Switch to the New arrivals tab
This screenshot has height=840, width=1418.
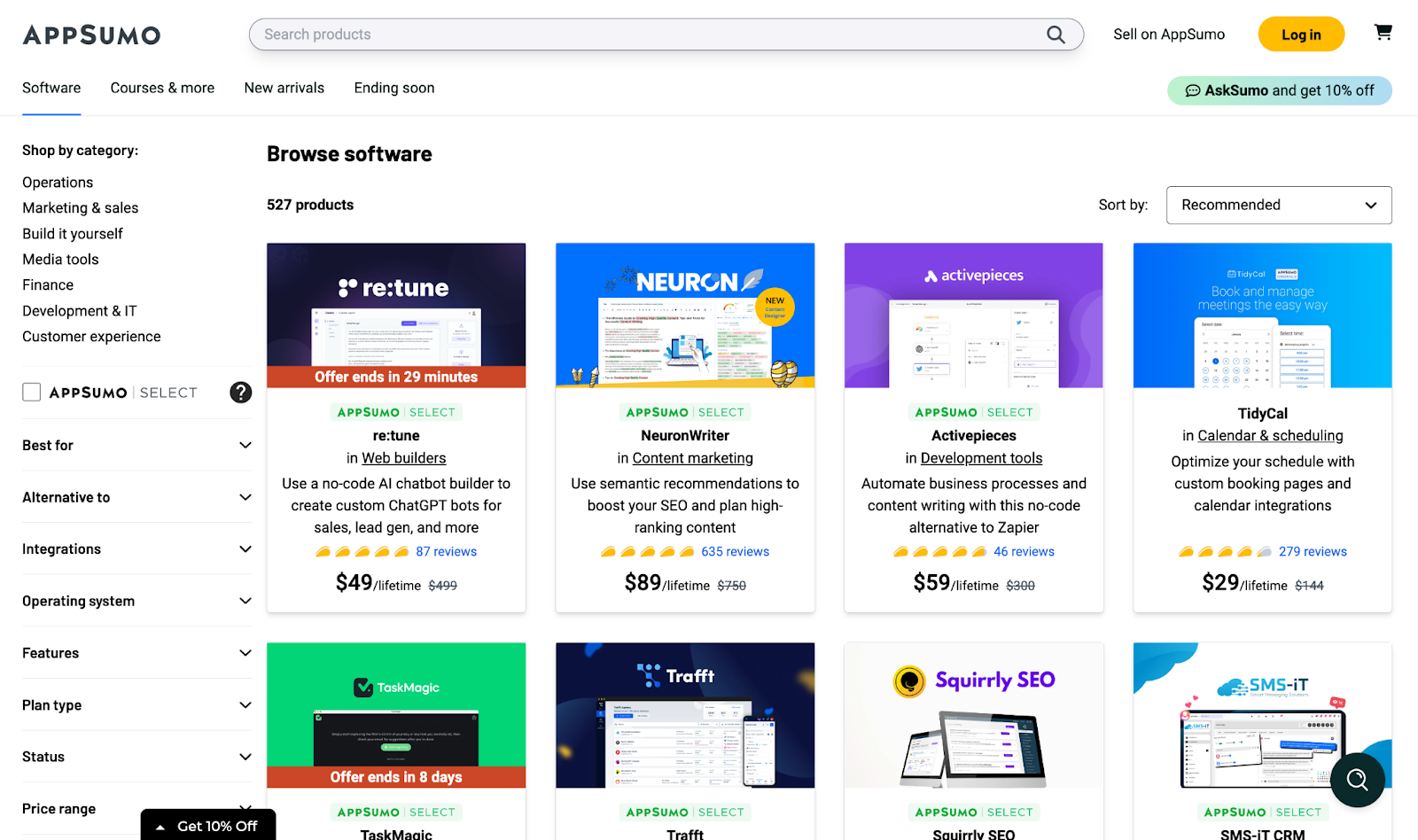point(284,88)
